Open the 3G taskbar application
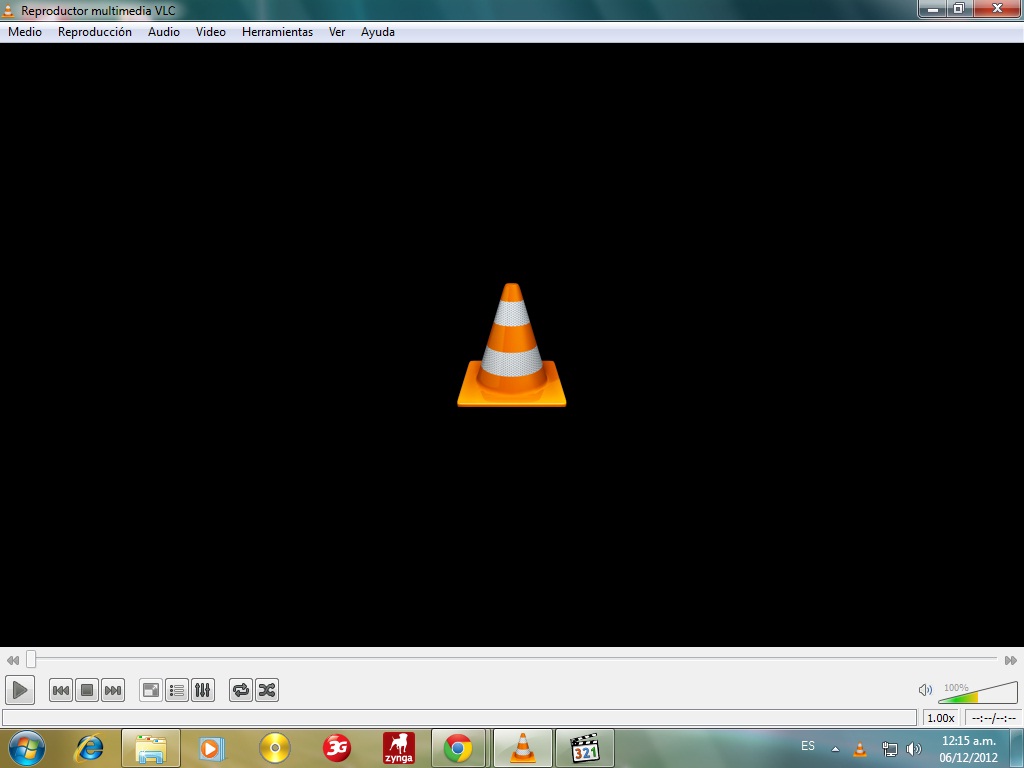The height and width of the screenshot is (768, 1024). coord(337,748)
